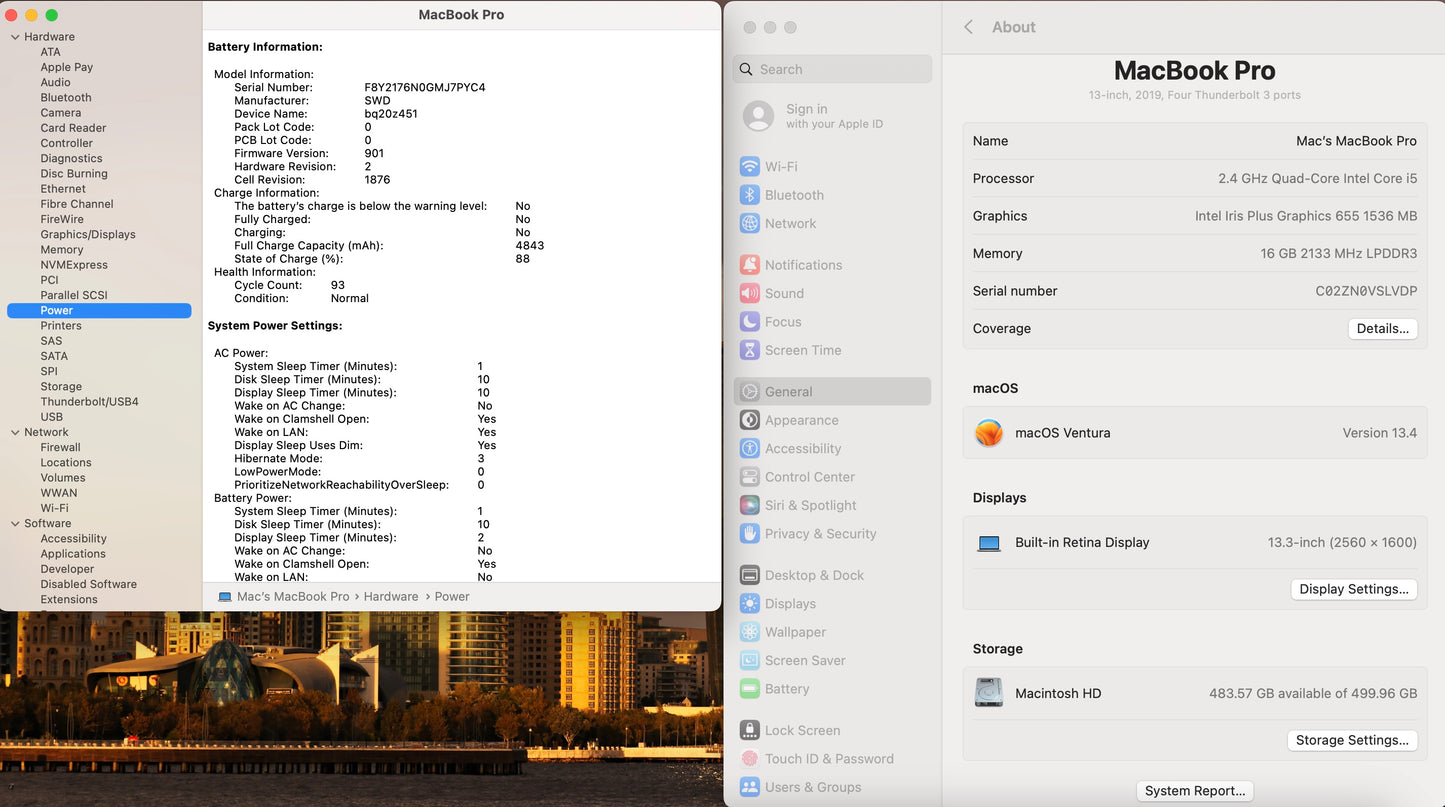
Task: Click the Search field in System Settings
Action: [840, 69]
